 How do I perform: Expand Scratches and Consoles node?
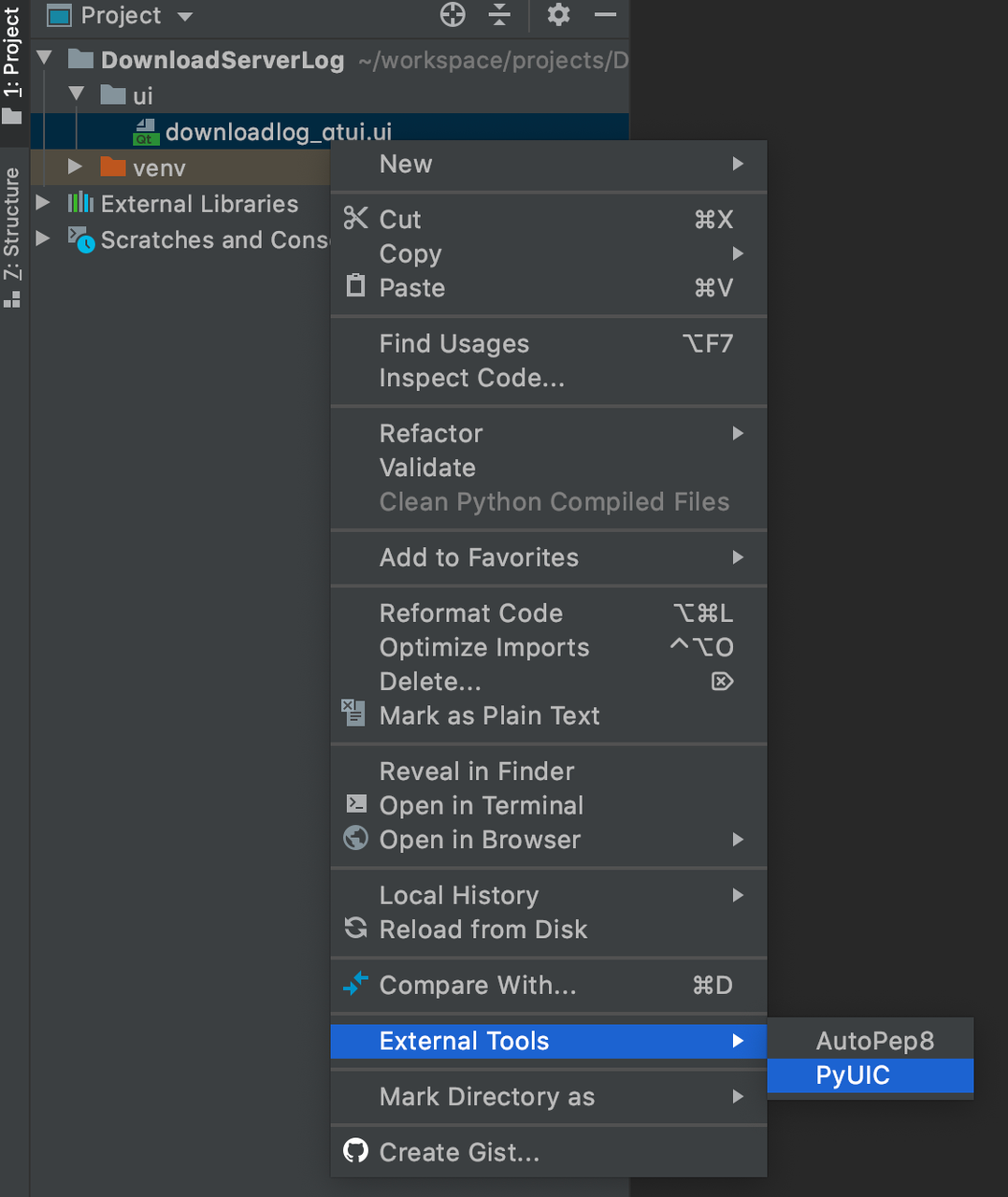click(x=43, y=238)
